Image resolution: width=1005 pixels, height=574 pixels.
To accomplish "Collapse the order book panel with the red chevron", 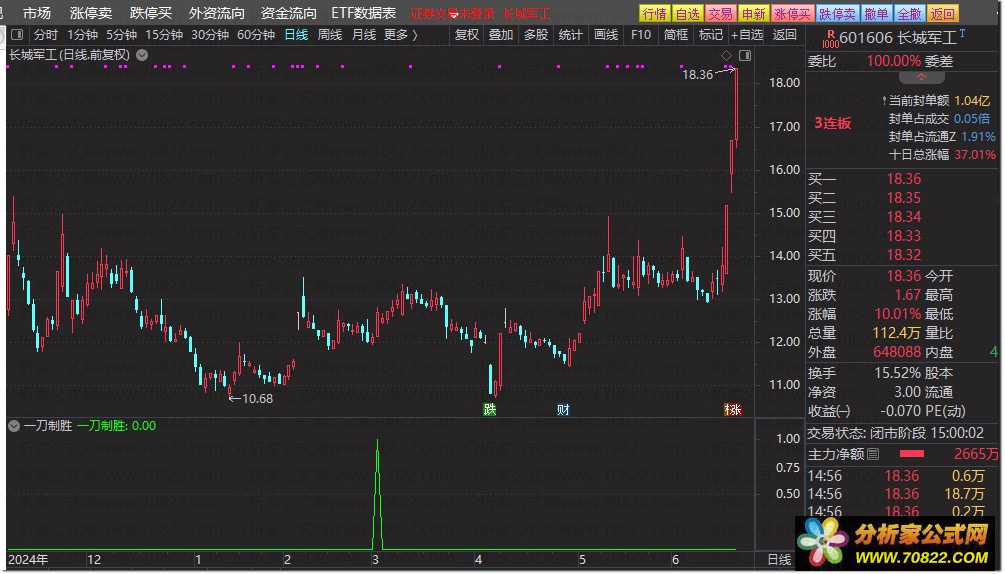I will [x=921, y=78].
